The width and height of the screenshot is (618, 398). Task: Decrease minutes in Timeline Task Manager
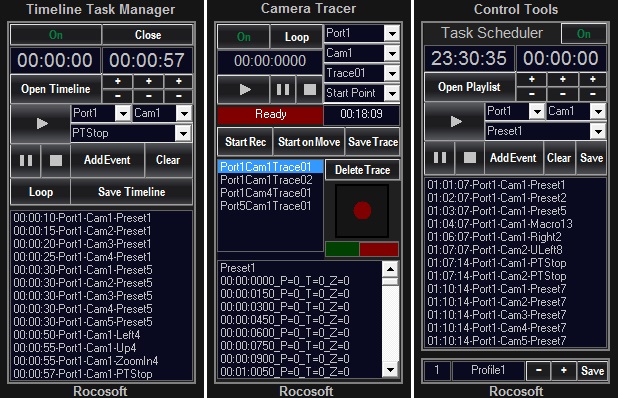tap(149, 96)
